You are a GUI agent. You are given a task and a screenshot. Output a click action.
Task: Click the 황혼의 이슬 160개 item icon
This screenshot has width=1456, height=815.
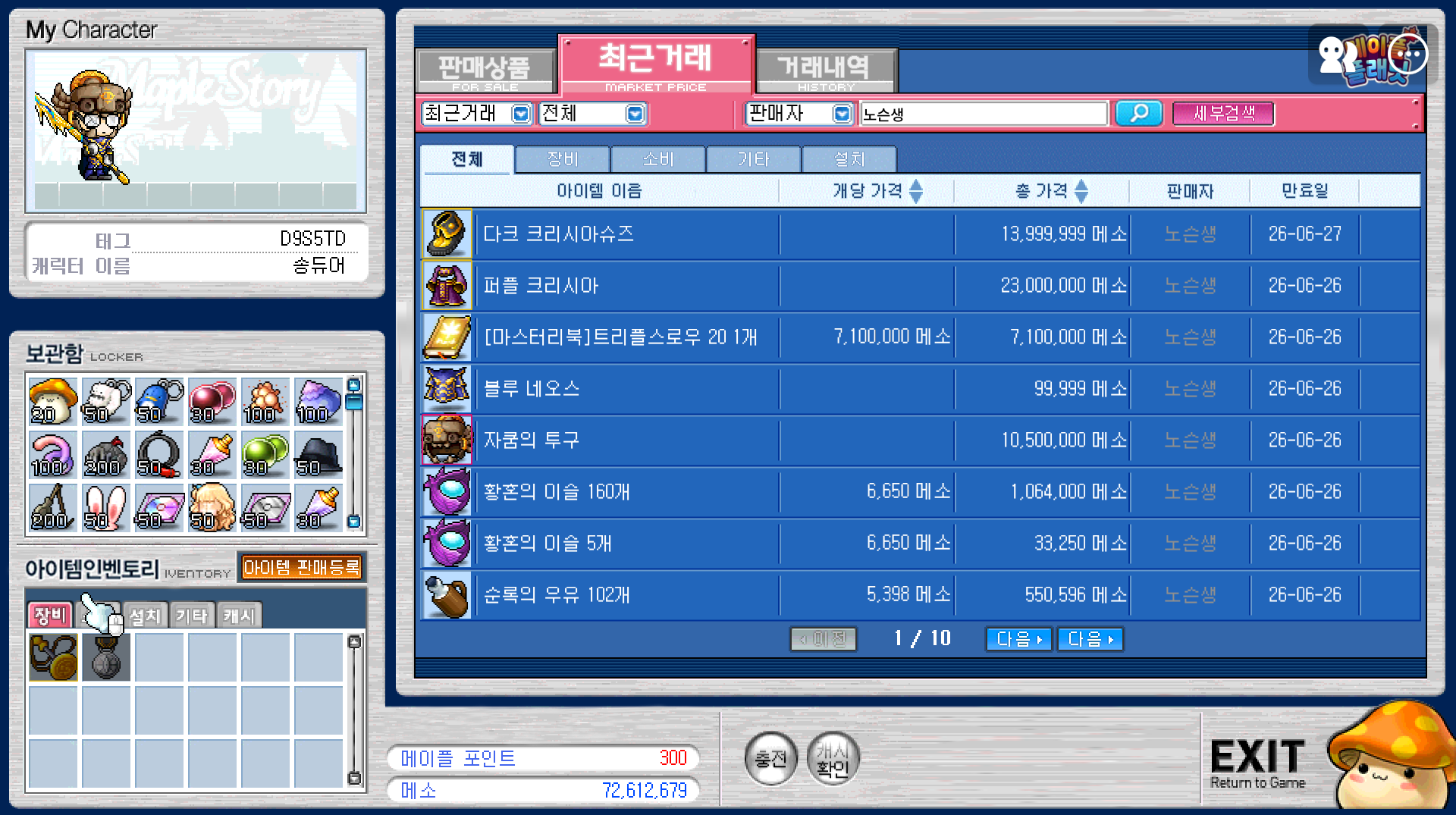[x=447, y=491]
